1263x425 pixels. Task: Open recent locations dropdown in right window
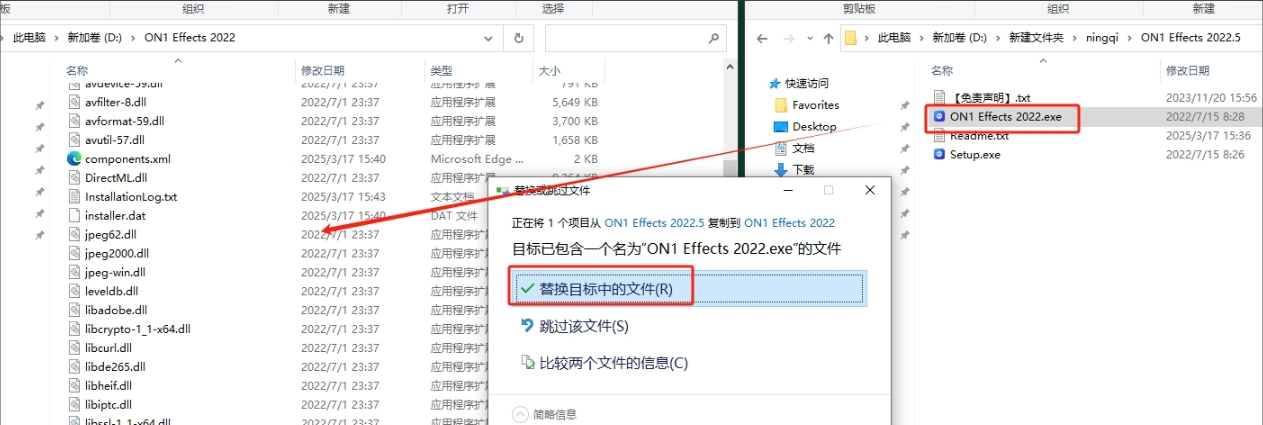click(x=807, y=38)
